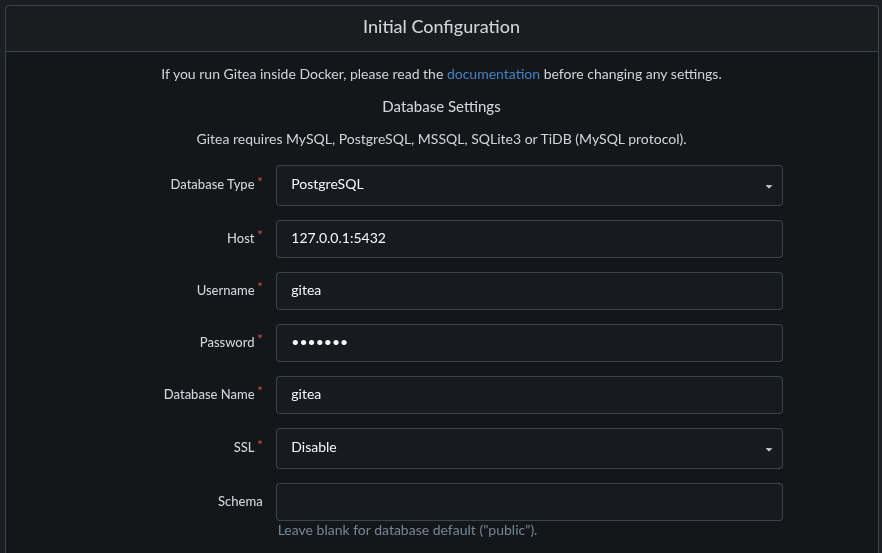Click the Database Settings section heading

point(441,107)
